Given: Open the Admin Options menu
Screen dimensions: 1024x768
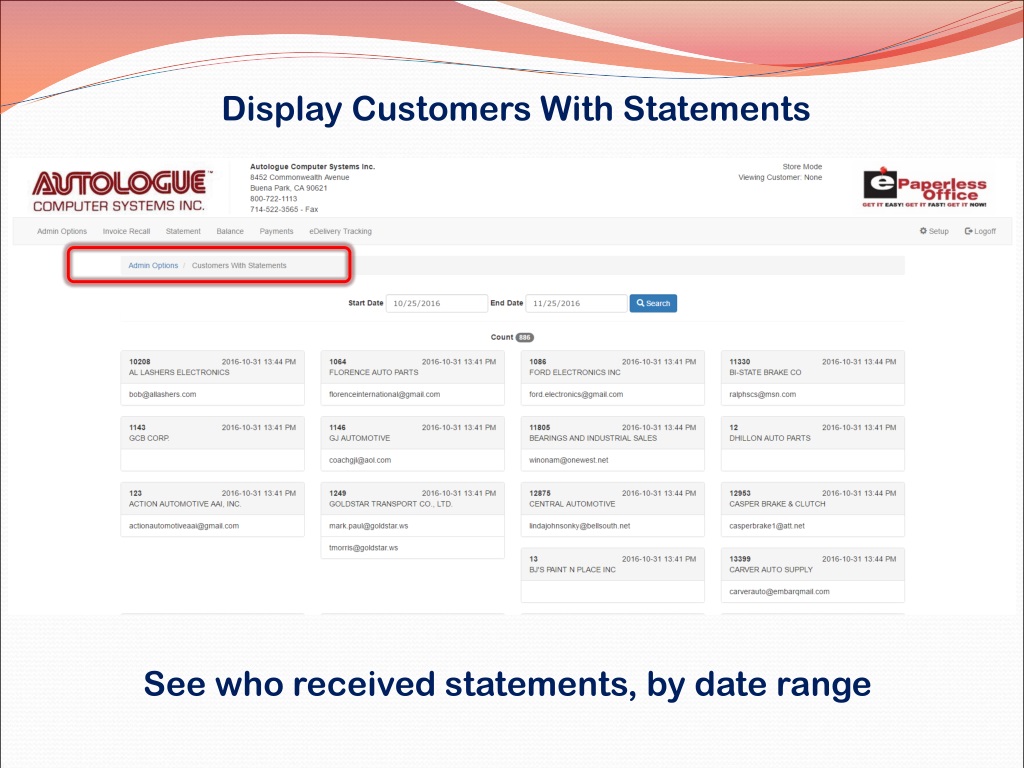Looking at the screenshot, I should tap(62, 231).
